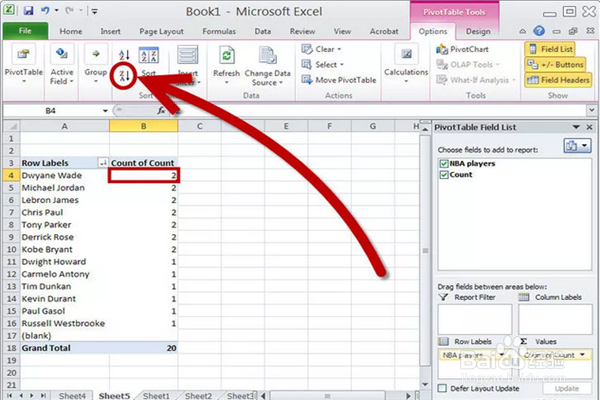Switch to the Data tab
Image resolution: width=600 pixels, height=400 pixels.
coord(262,31)
